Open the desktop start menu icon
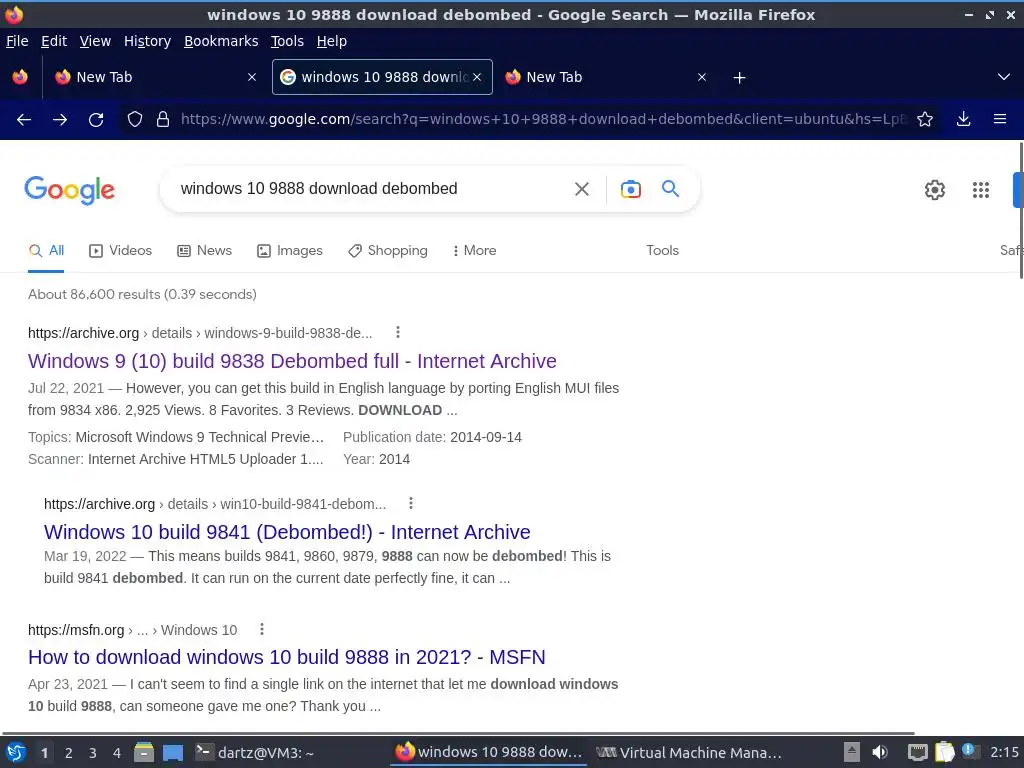 tap(16, 752)
